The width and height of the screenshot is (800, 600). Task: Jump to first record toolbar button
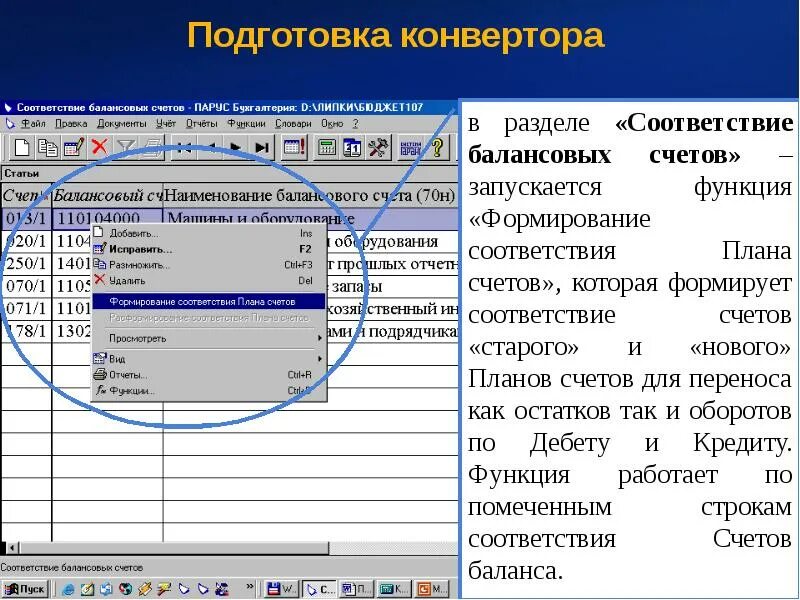184,148
